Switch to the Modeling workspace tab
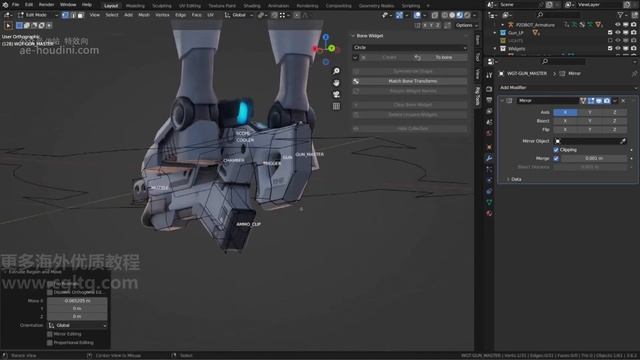 tap(135, 6)
